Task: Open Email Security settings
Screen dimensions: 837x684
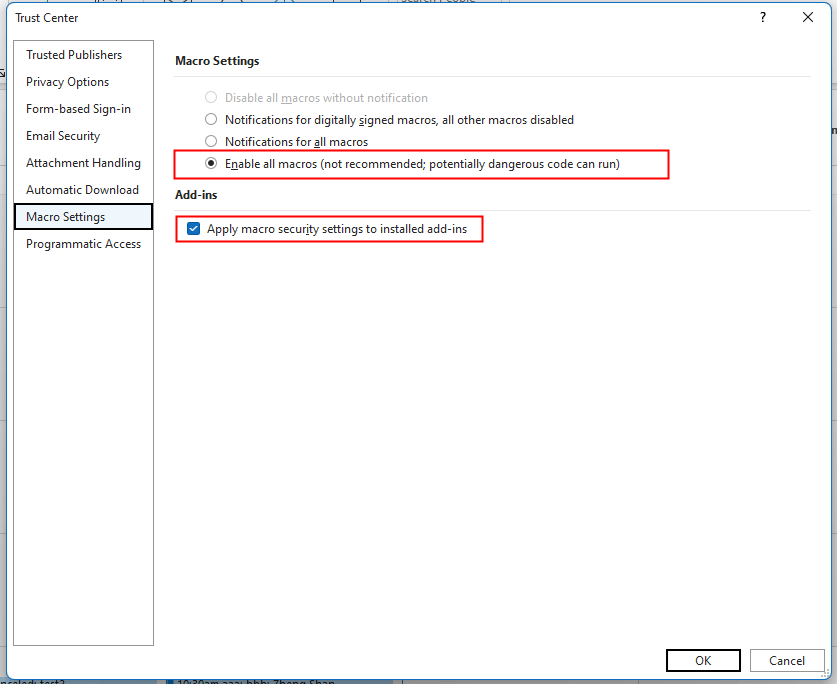Action: [63, 136]
